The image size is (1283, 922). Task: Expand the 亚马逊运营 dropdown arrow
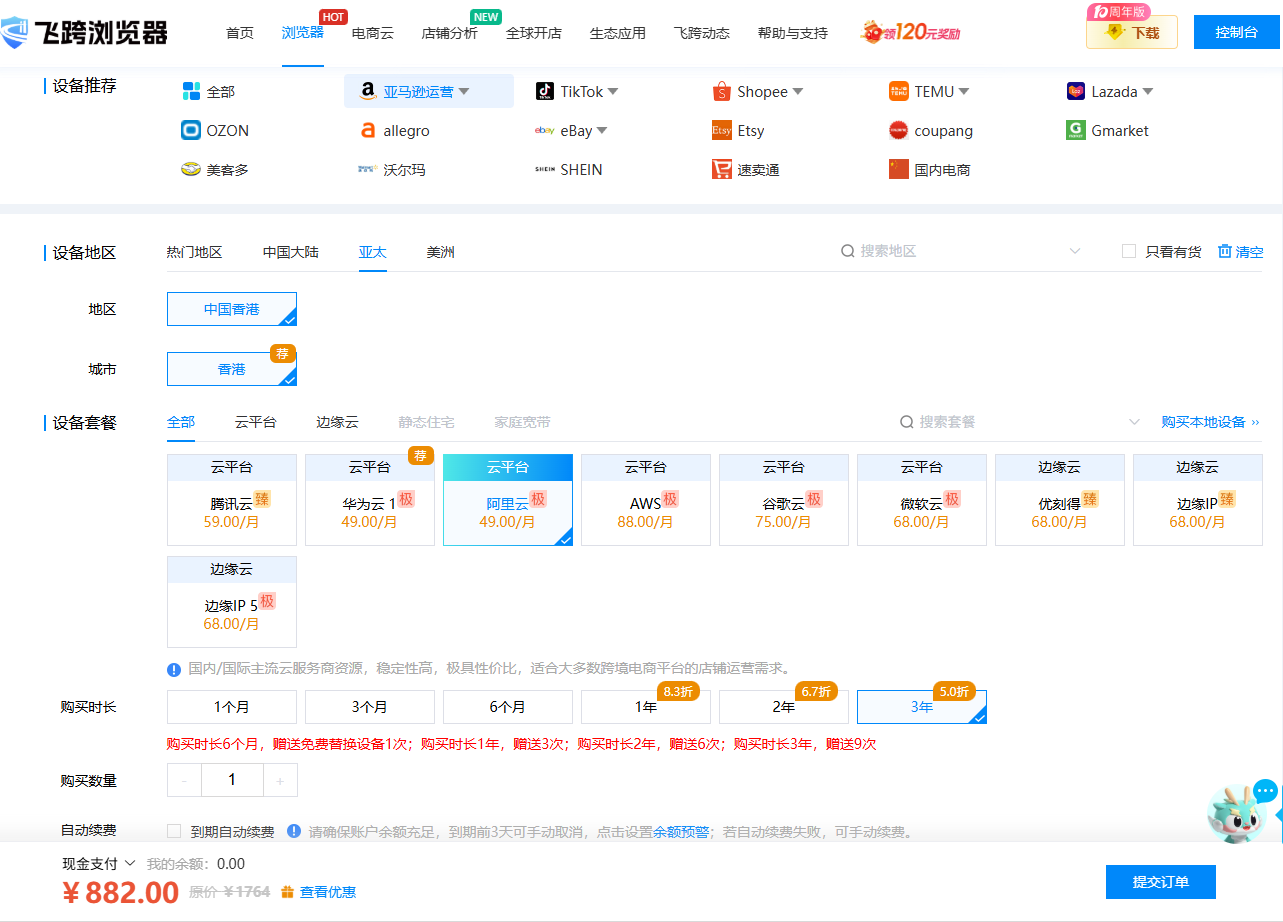click(464, 92)
